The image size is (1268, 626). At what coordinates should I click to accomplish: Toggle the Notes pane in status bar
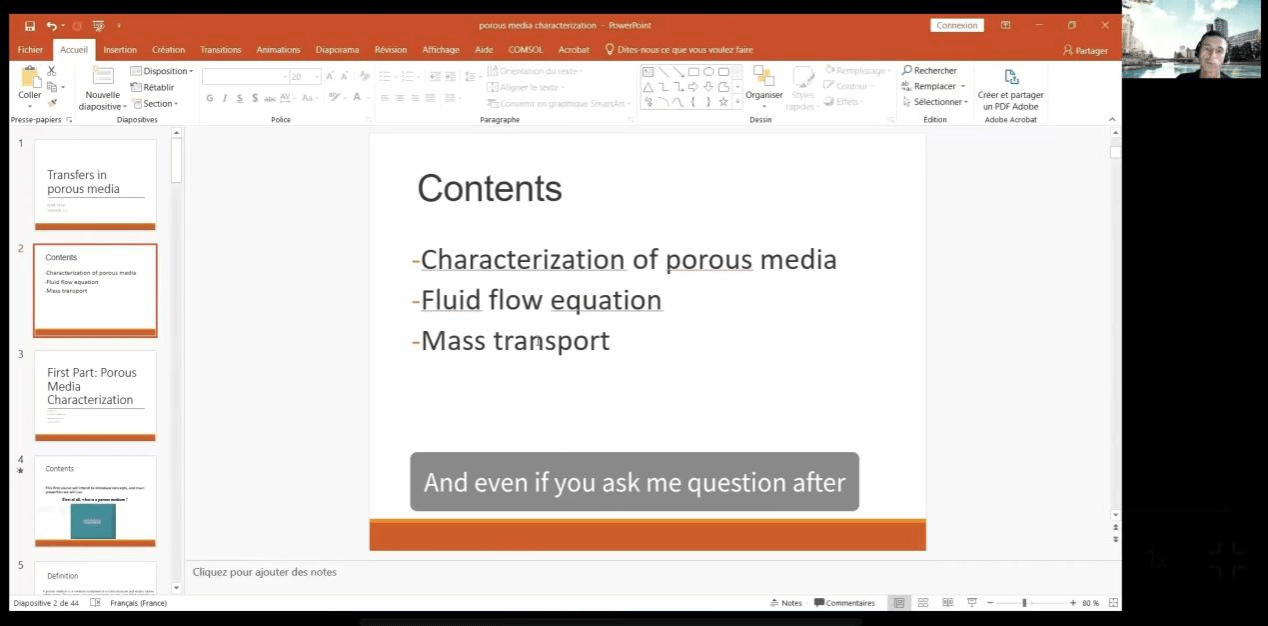point(786,603)
